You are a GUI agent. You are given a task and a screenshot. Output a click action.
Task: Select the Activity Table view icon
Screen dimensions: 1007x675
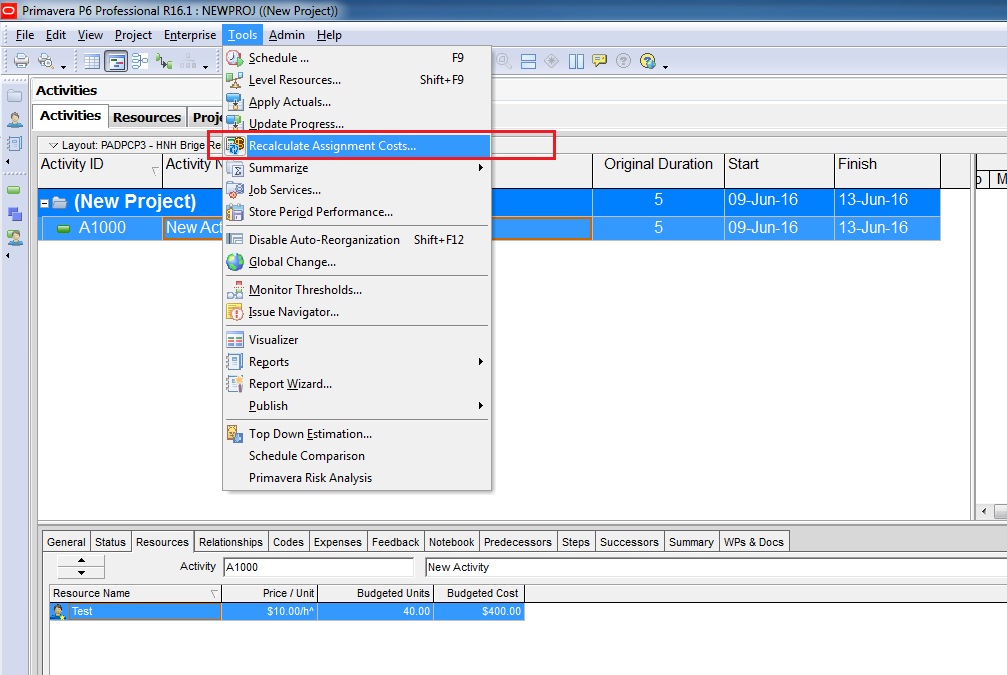92,62
